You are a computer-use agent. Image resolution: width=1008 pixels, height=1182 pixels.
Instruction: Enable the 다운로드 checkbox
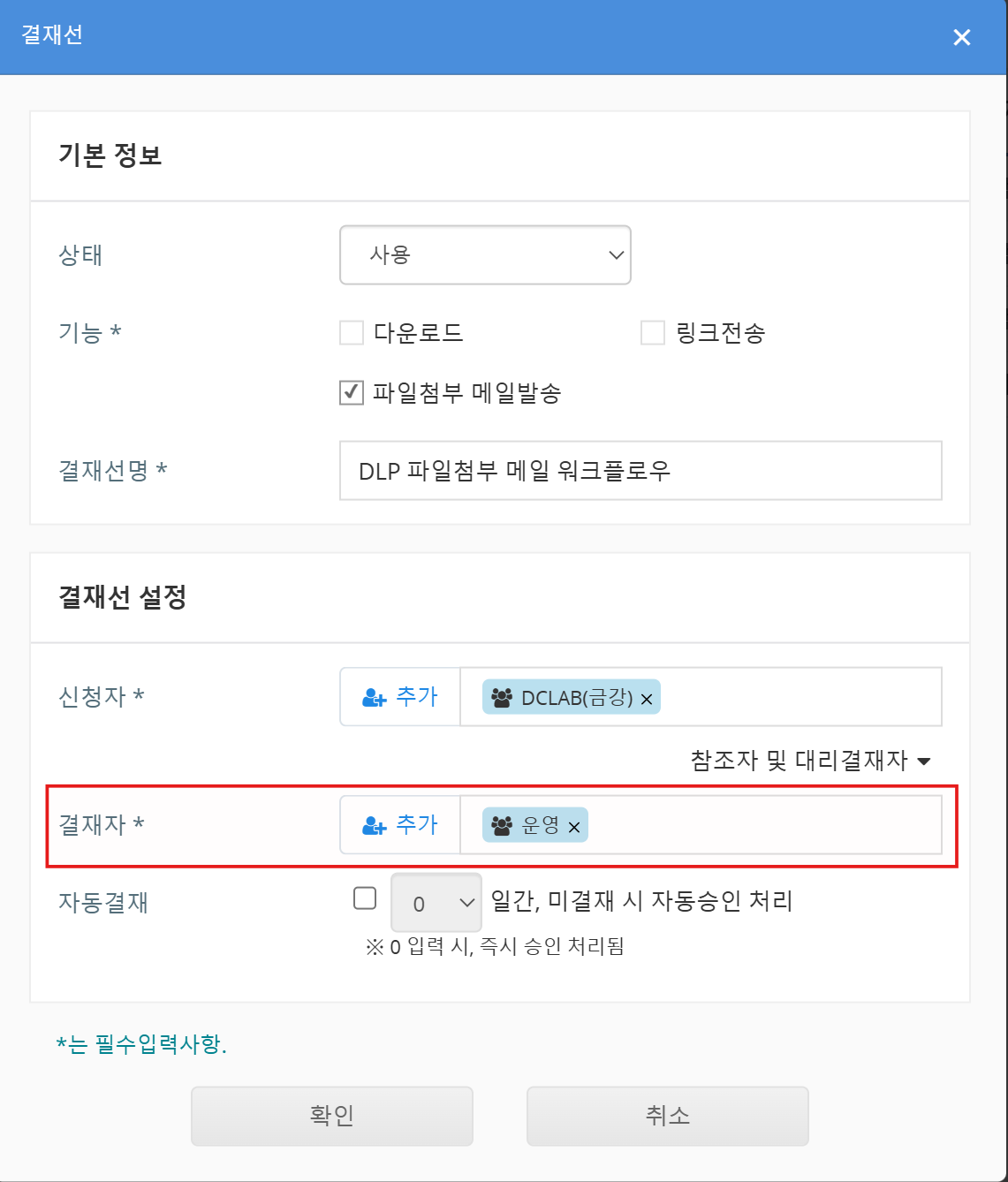pyautogui.click(x=352, y=333)
